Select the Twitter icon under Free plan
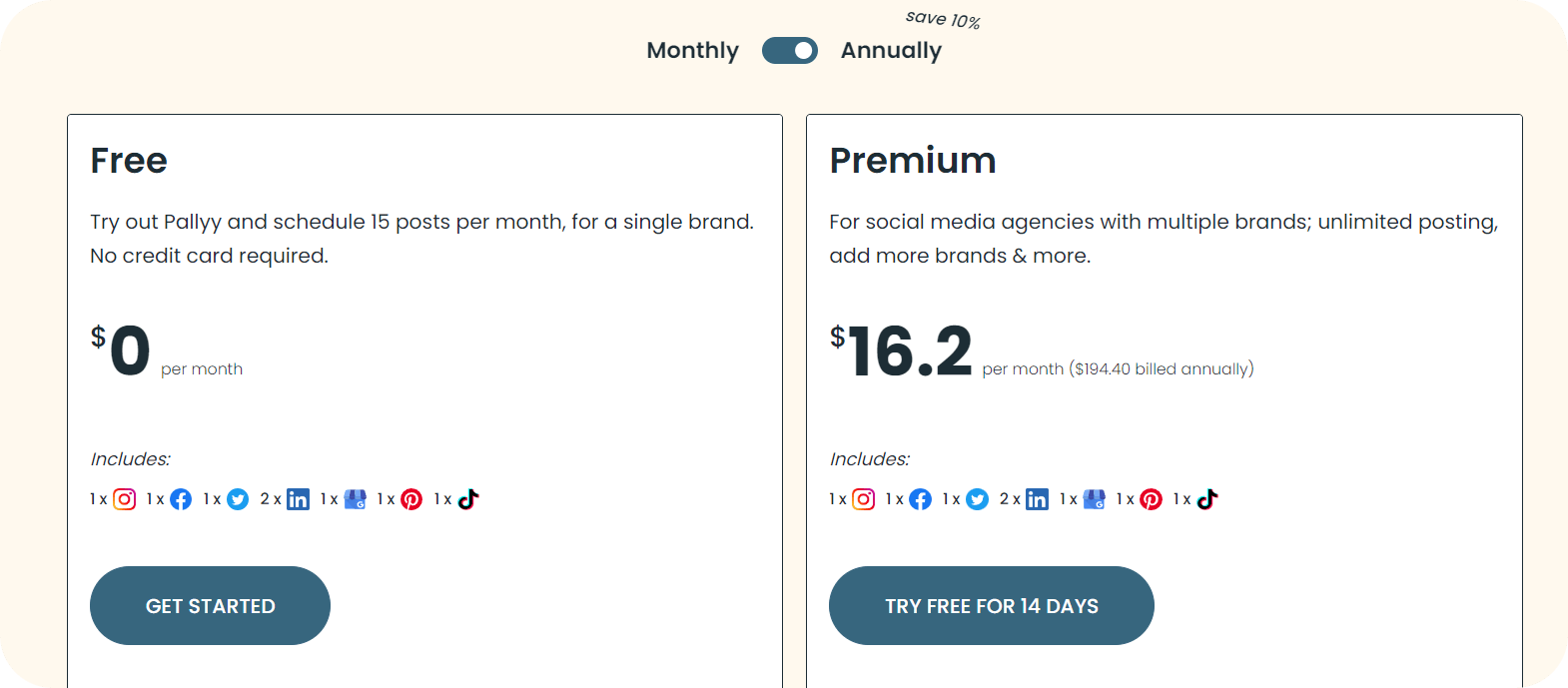Viewport: 1568px width, 688px height. coord(238,499)
